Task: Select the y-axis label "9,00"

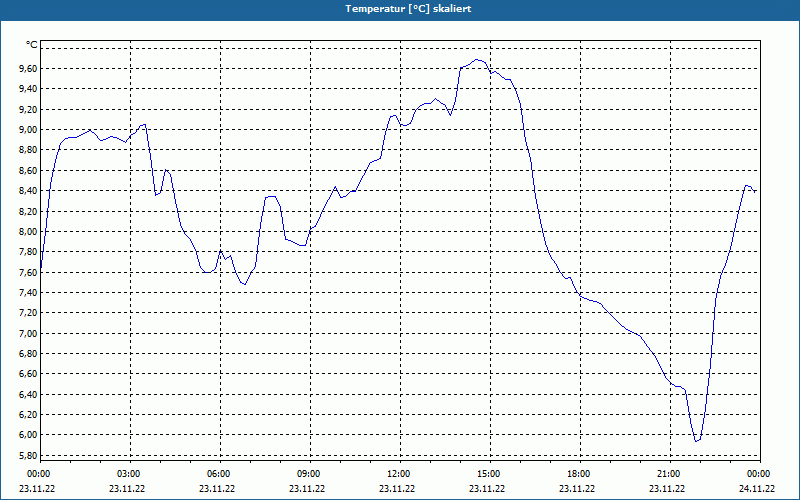Action: coord(29,130)
